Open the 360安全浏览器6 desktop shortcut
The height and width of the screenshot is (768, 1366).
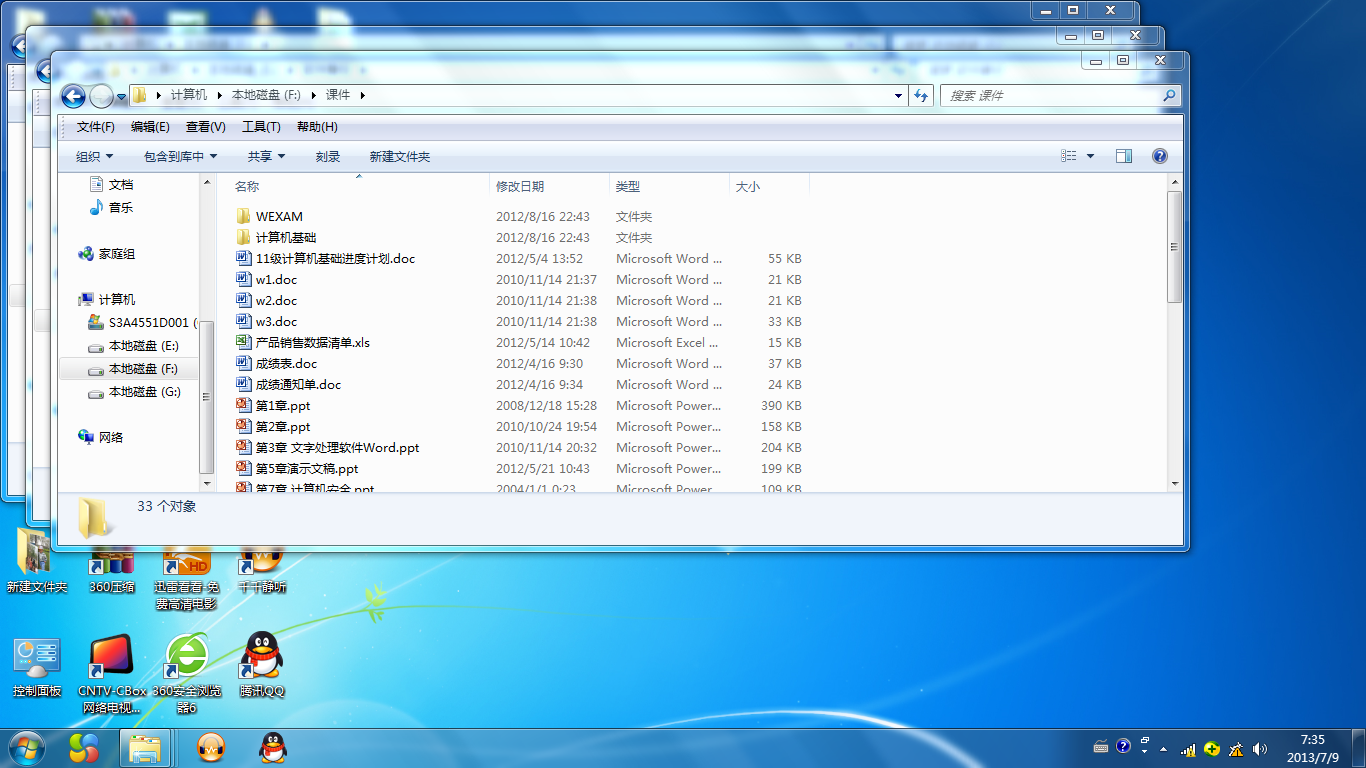pos(187,673)
